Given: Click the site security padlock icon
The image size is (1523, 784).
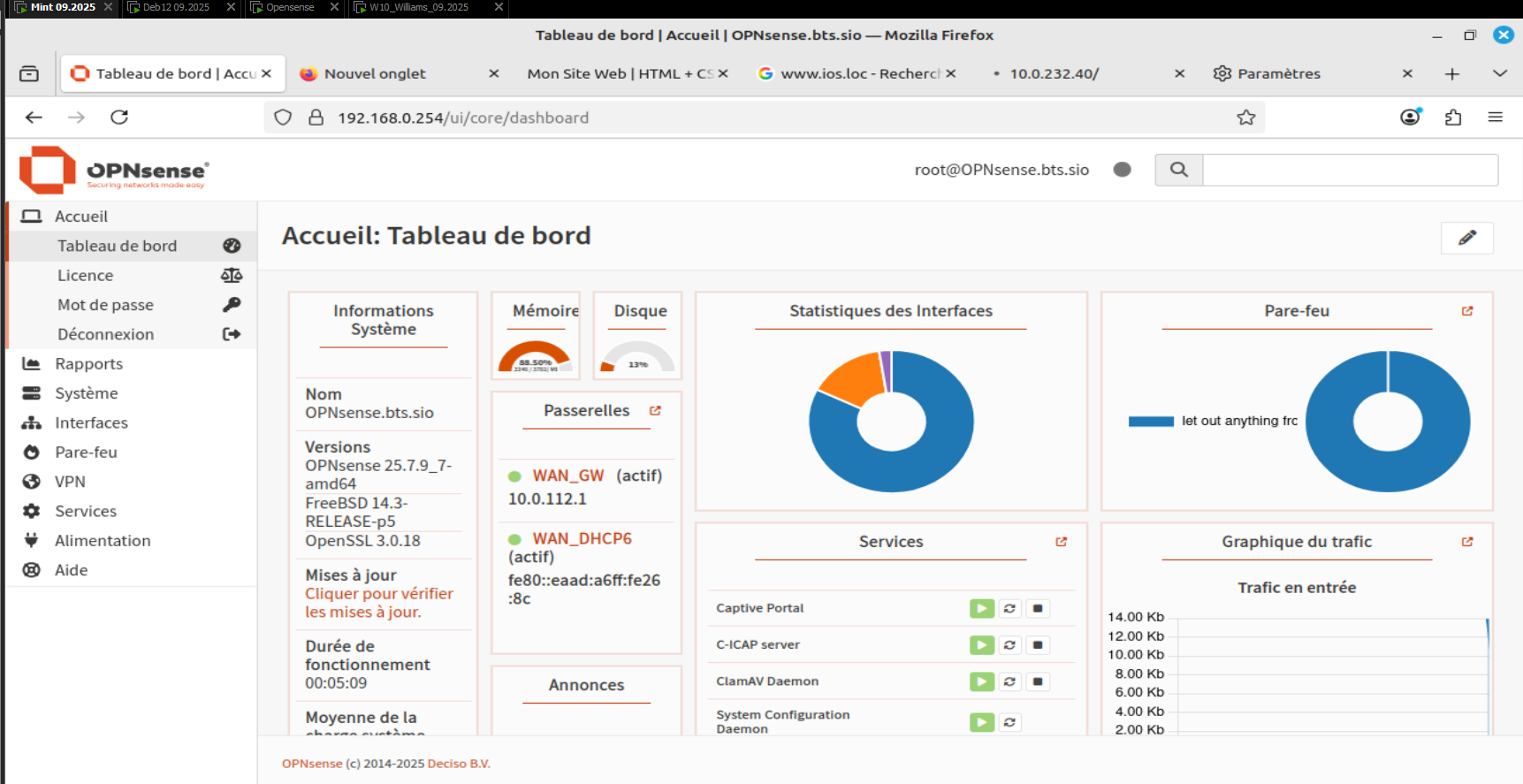Looking at the screenshot, I should pos(316,118).
